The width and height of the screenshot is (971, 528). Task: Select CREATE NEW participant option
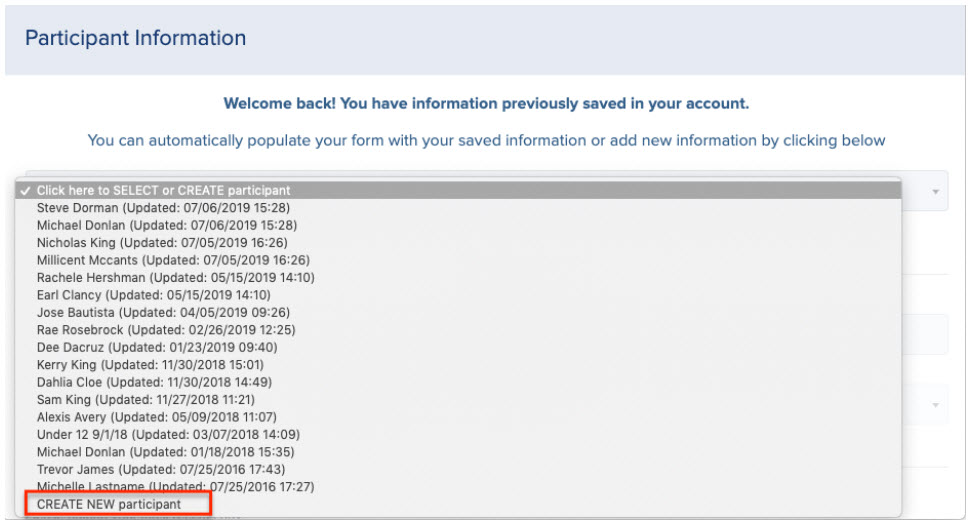pyautogui.click(x=458, y=504)
